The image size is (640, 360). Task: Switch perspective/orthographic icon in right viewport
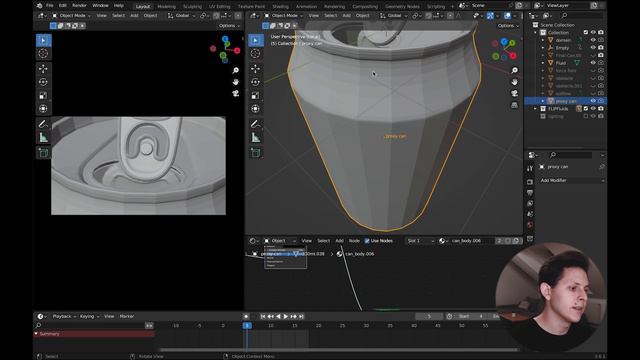click(x=514, y=105)
